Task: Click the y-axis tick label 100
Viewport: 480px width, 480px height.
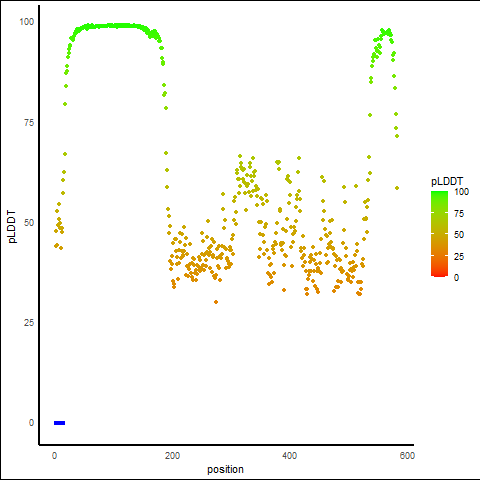Action: (27, 22)
